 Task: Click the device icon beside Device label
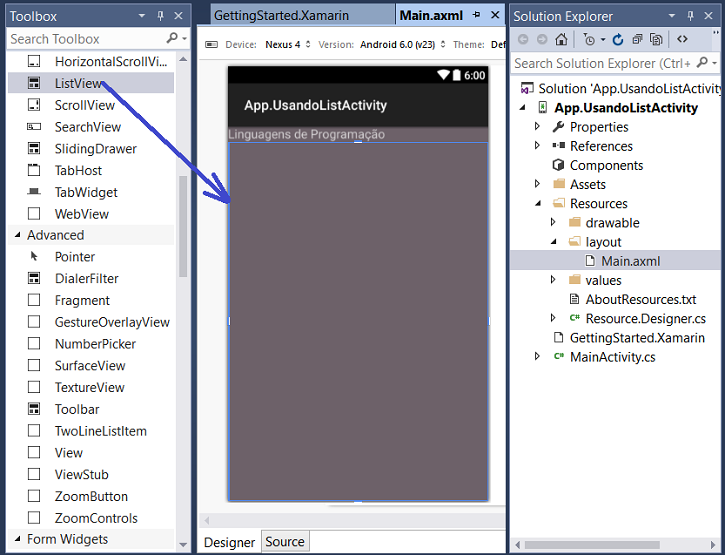click(211, 44)
